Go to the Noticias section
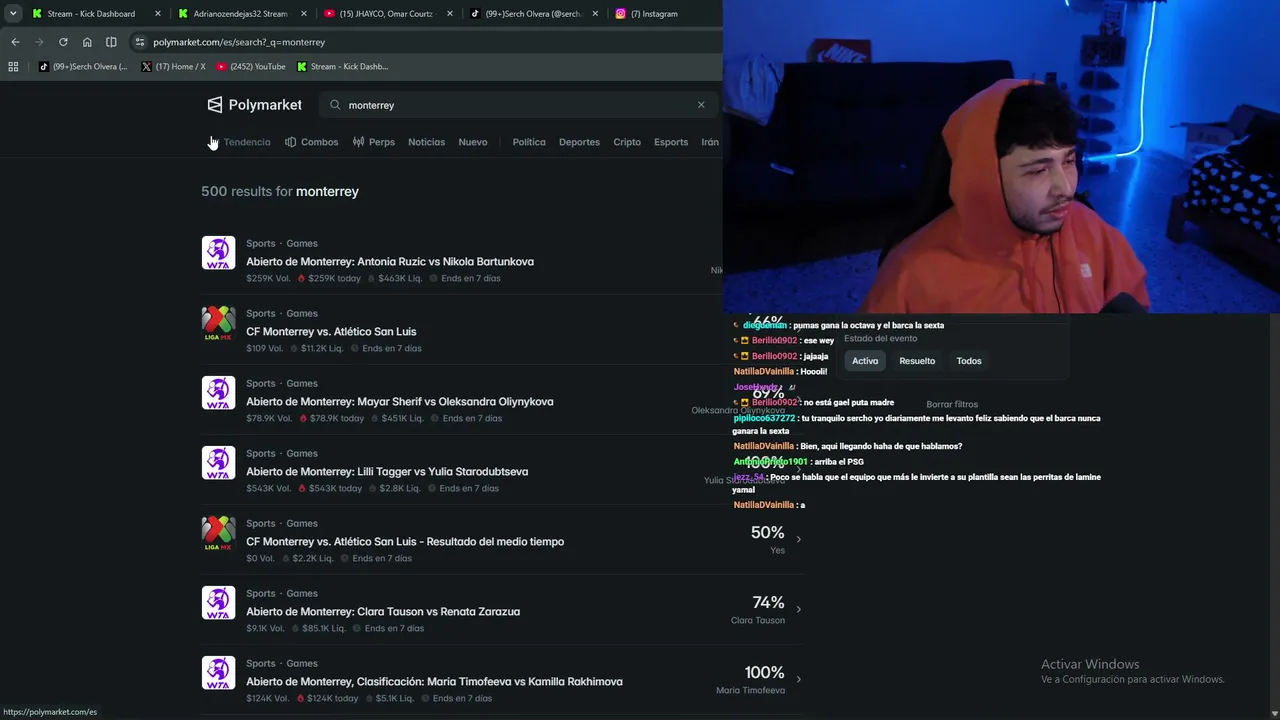 (426, 142)
